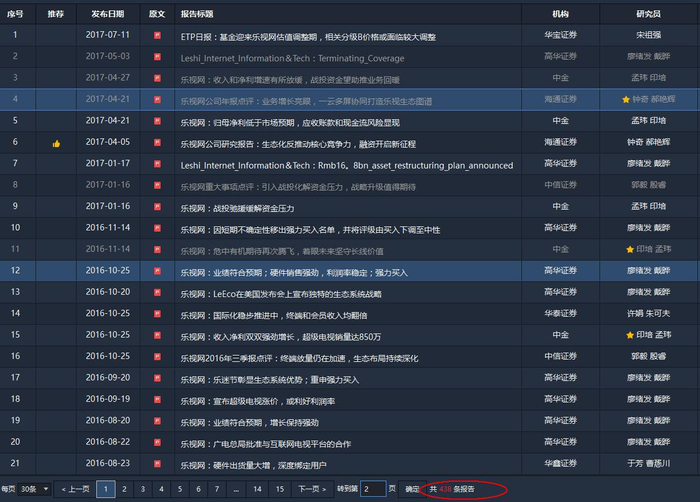Open the PDF original icon in row 15
Viewport: 700px width, 502px height.
pyautogui.click(x=157, y=335)
